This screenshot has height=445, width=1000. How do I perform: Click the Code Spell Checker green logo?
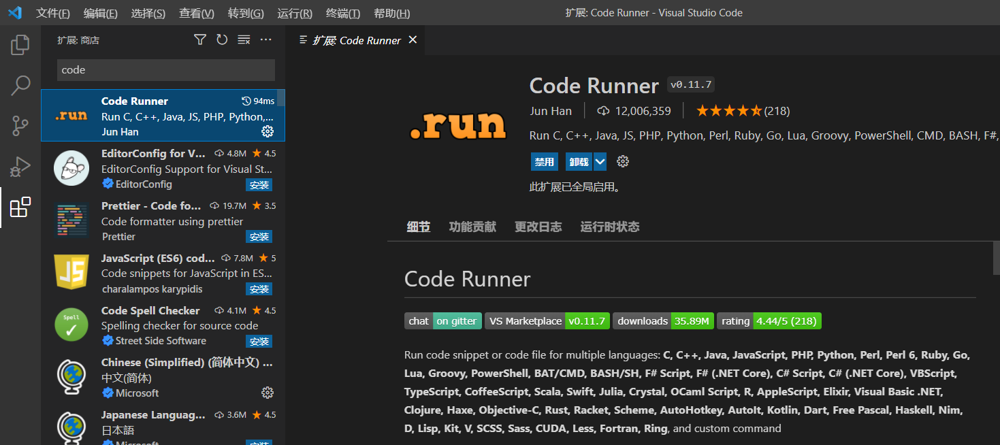coord(71,325)
